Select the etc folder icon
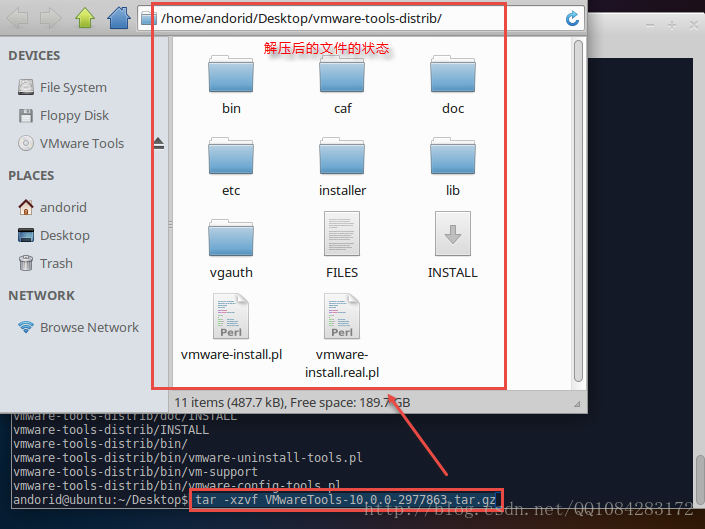The width and height of the screenshot is (705, 529). coord(231,156)
